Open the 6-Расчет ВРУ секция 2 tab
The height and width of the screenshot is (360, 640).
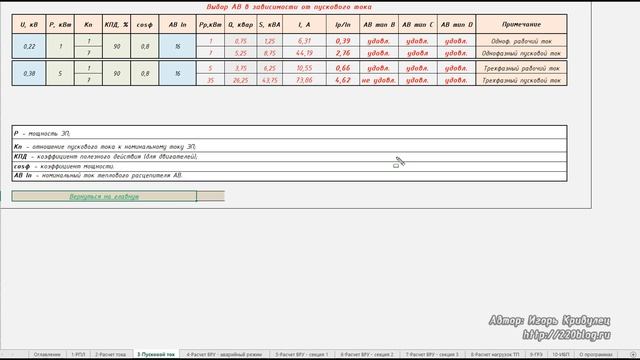click(367, 354)
